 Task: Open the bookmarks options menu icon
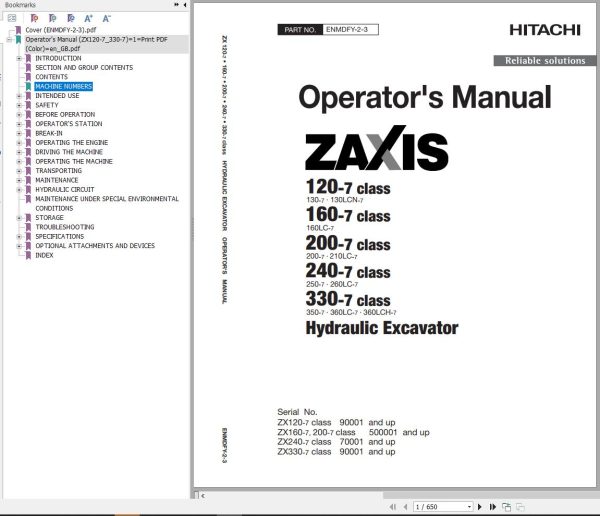12,18
